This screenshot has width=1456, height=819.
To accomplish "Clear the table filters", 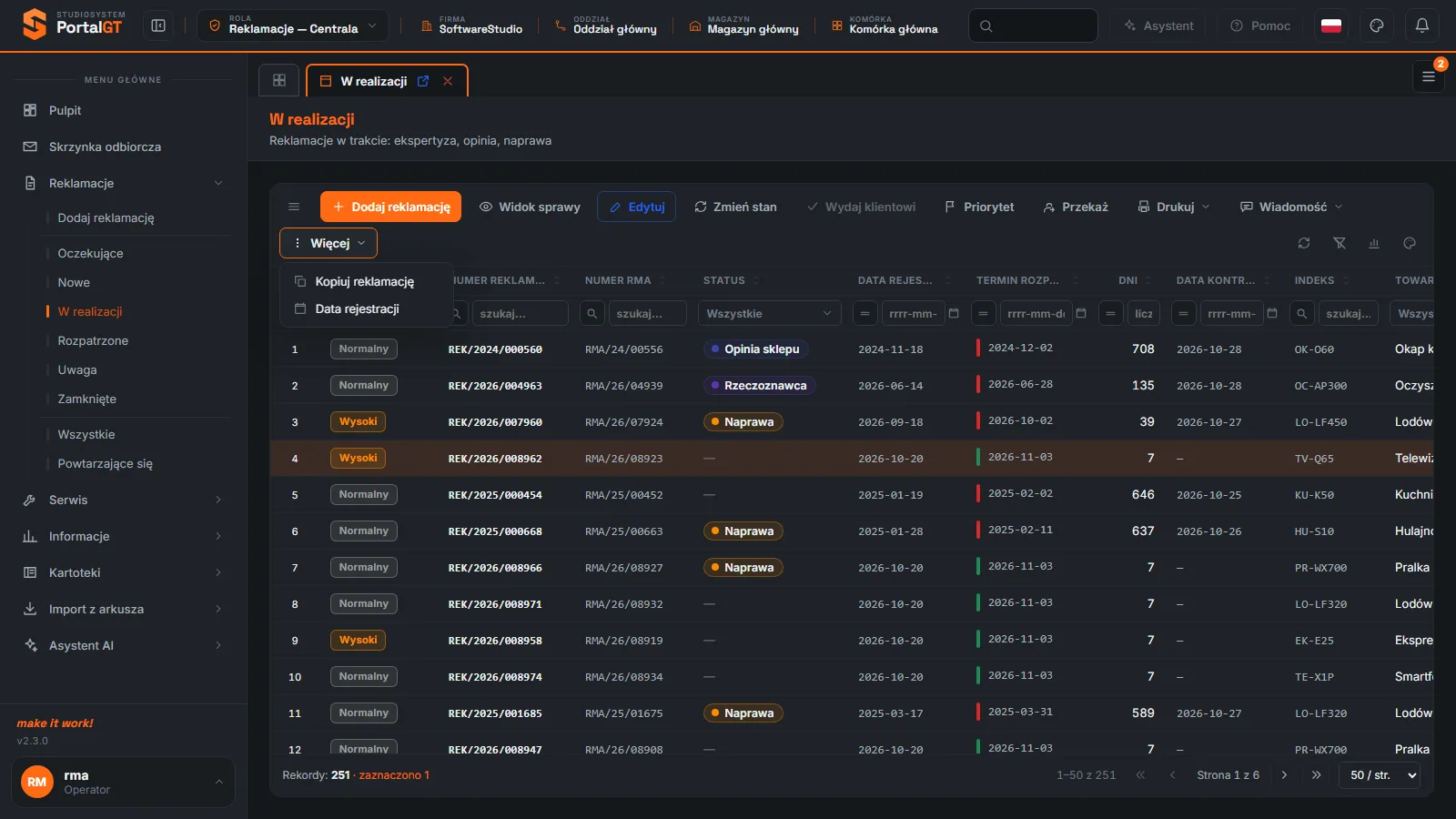I will pos(1340,243).
